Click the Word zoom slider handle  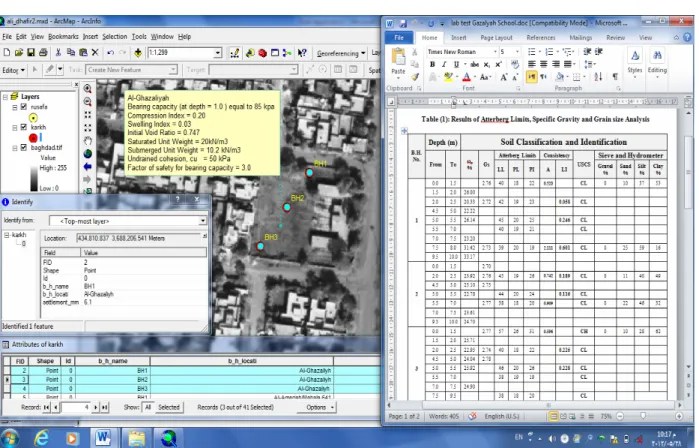coord(643,416)
